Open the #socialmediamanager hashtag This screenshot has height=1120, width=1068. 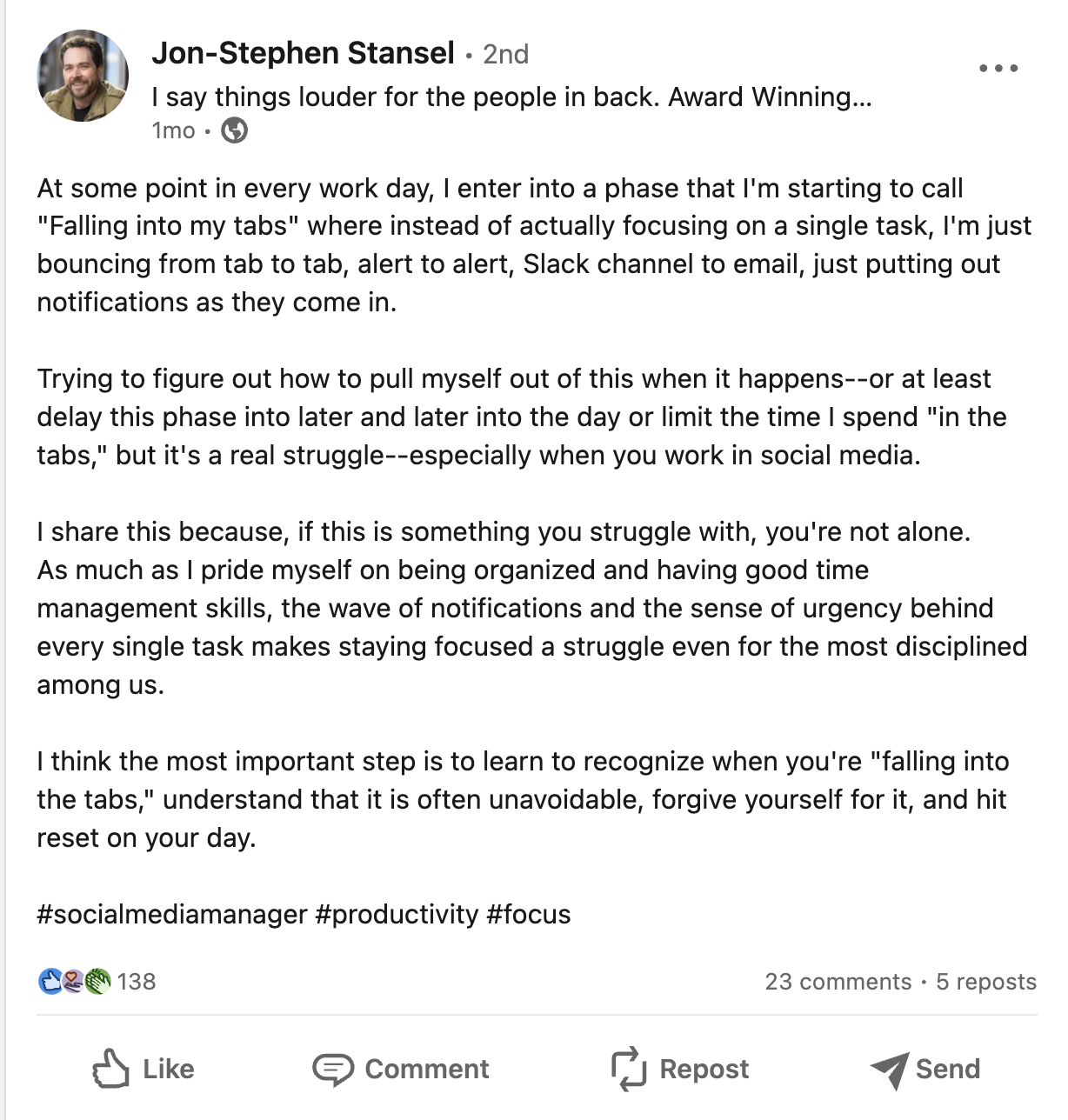coord(172,914)
